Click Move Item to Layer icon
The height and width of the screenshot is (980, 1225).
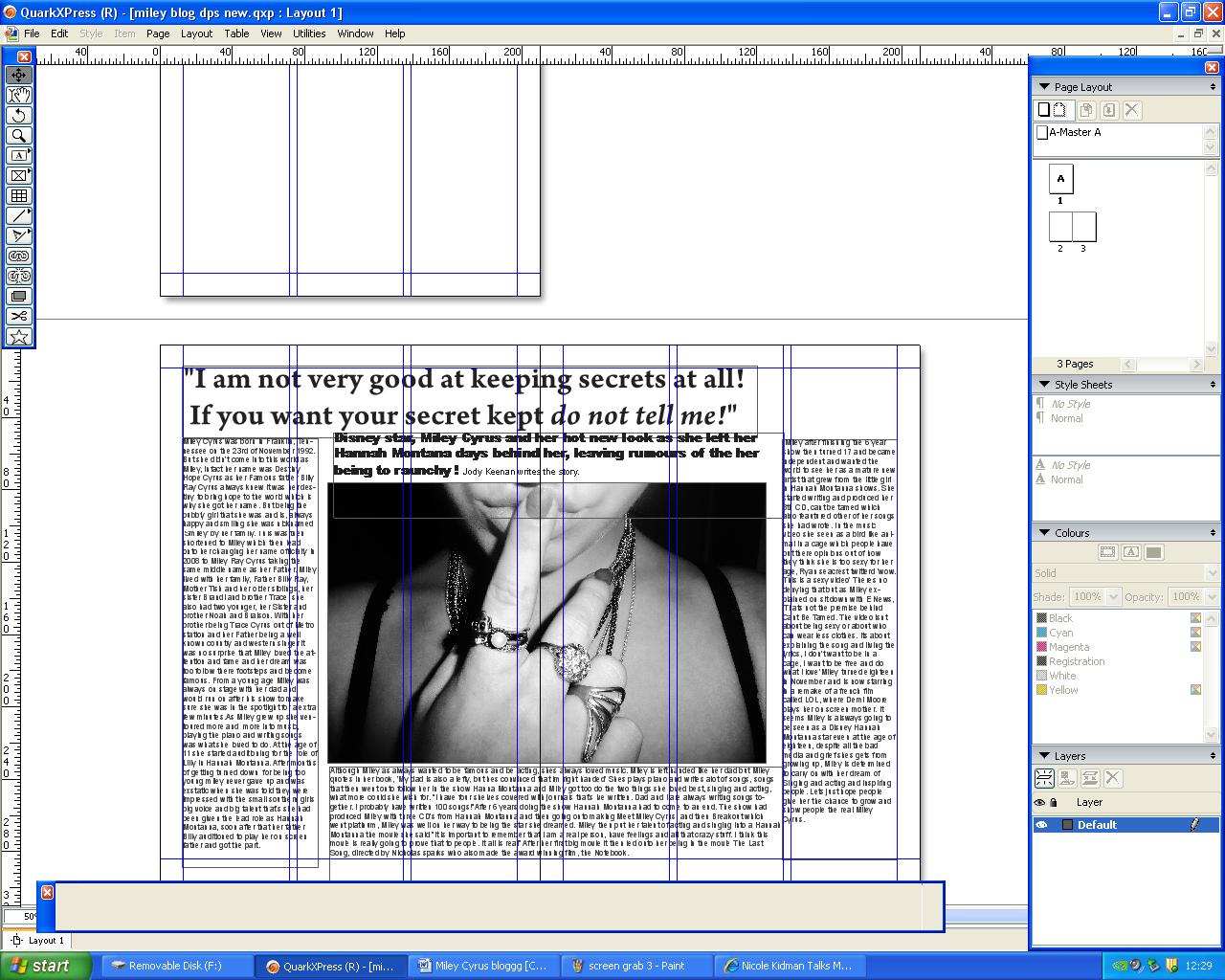point(1067,778)
